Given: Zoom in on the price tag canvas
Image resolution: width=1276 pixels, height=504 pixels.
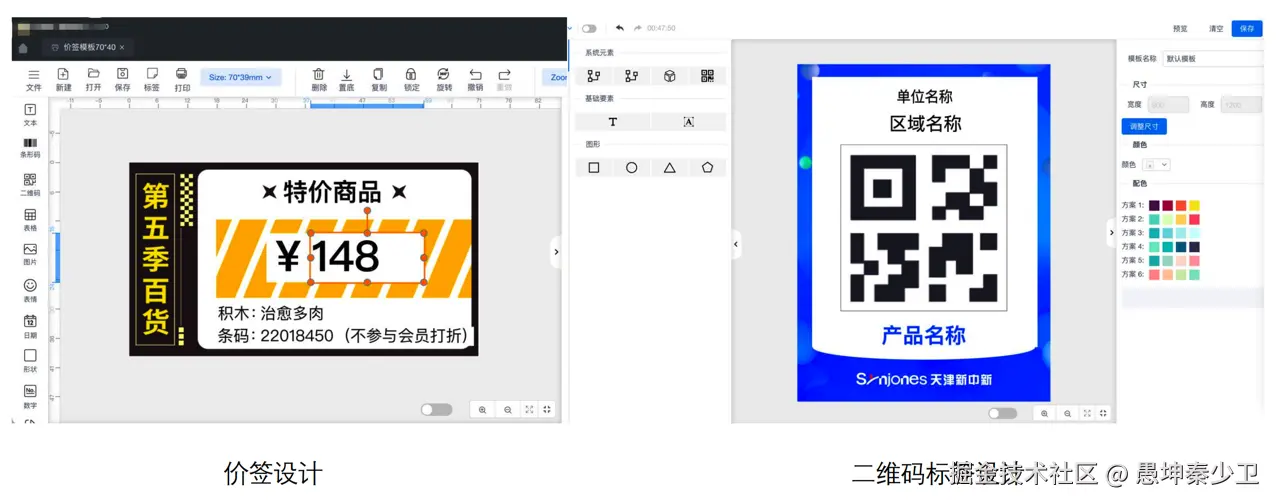Looking at the screenshot, I should [483, 410].
